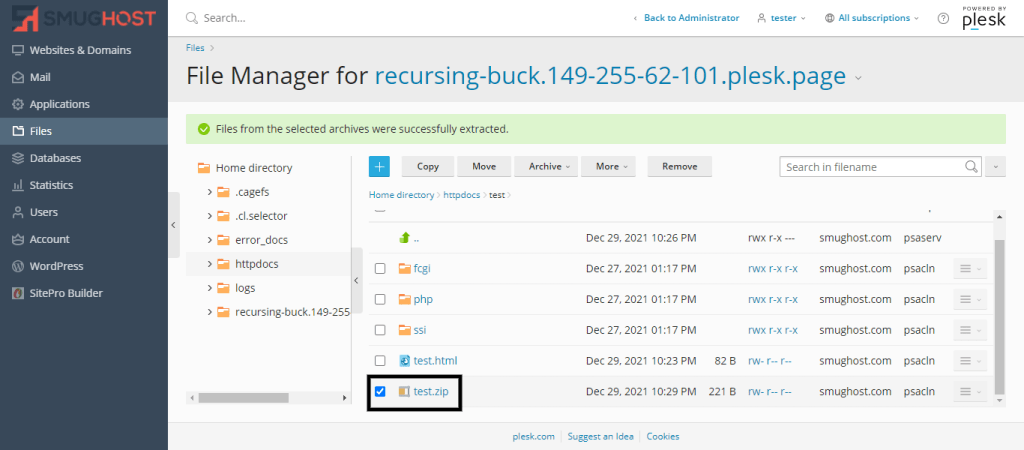This screenshot has height=450, width=1024.
Task: Click the Users person icon
Action: click(18, 212)
